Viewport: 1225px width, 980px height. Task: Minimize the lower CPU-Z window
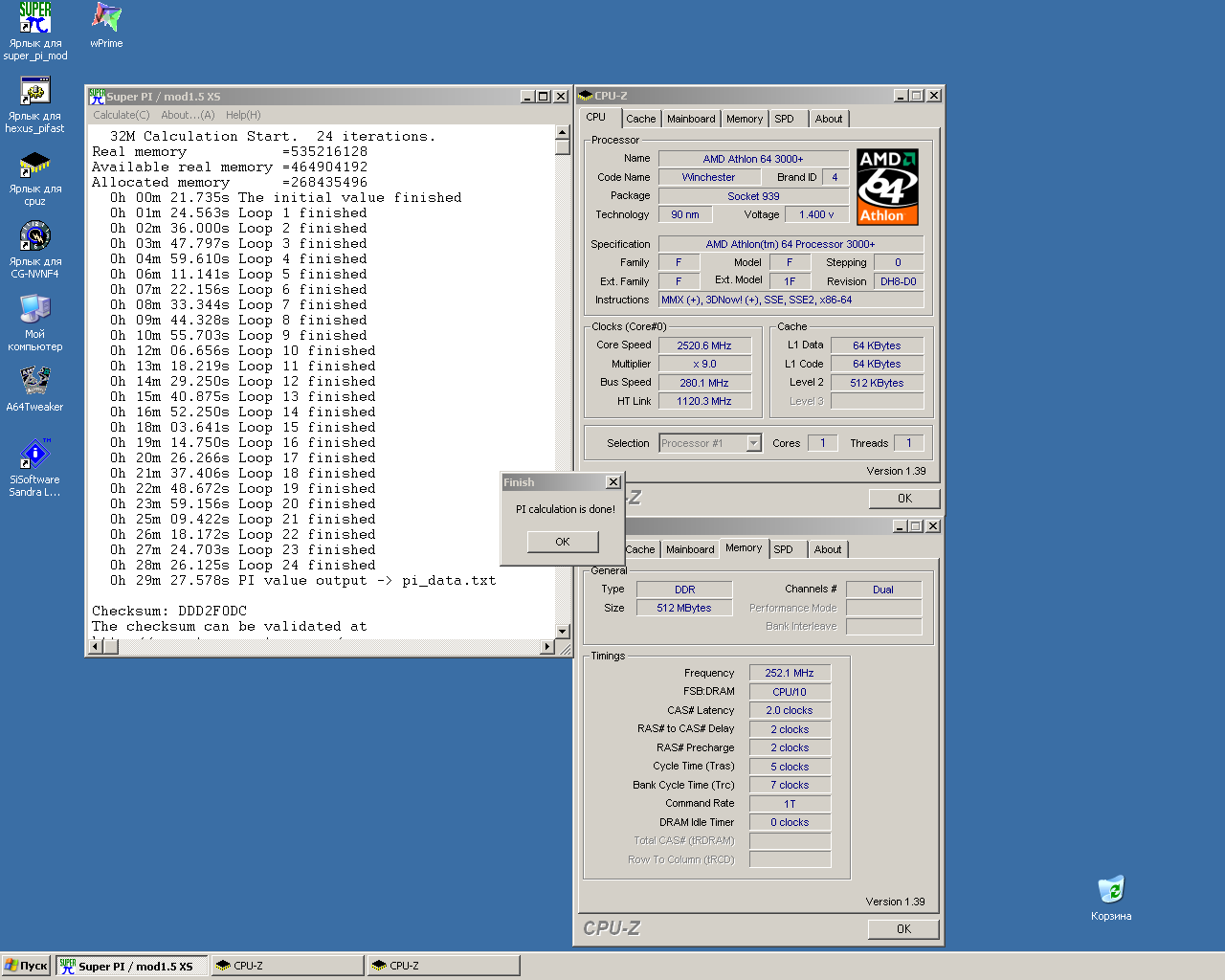[x=900, y=526]
